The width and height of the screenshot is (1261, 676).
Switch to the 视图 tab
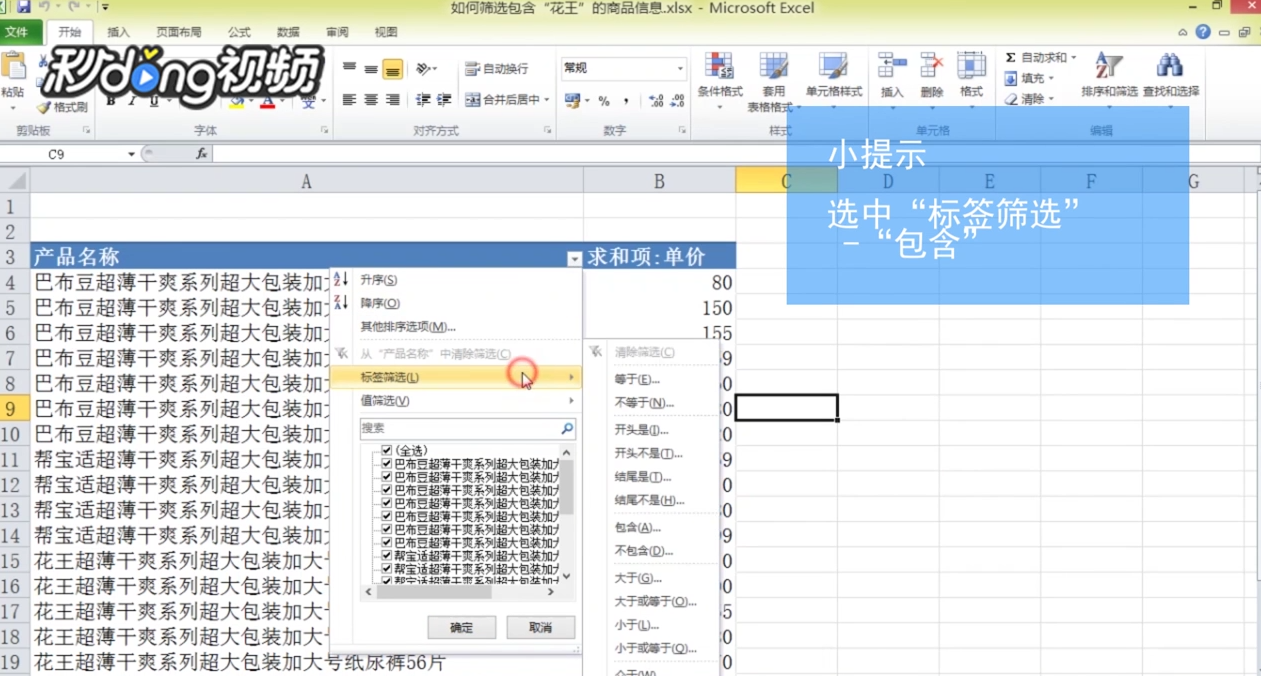pos(386,32)
